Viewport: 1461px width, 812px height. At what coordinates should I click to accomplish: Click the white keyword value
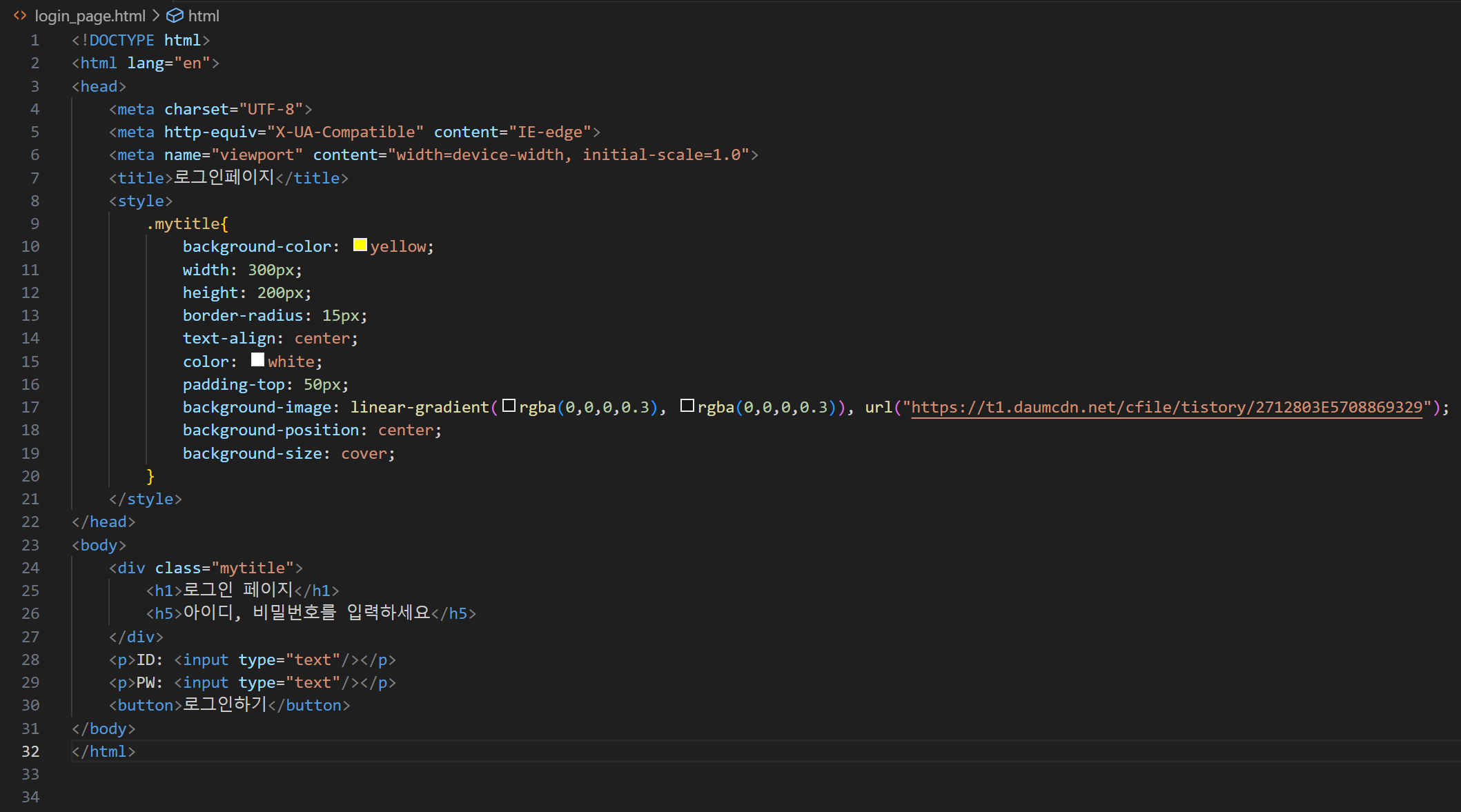click(291, 362)
